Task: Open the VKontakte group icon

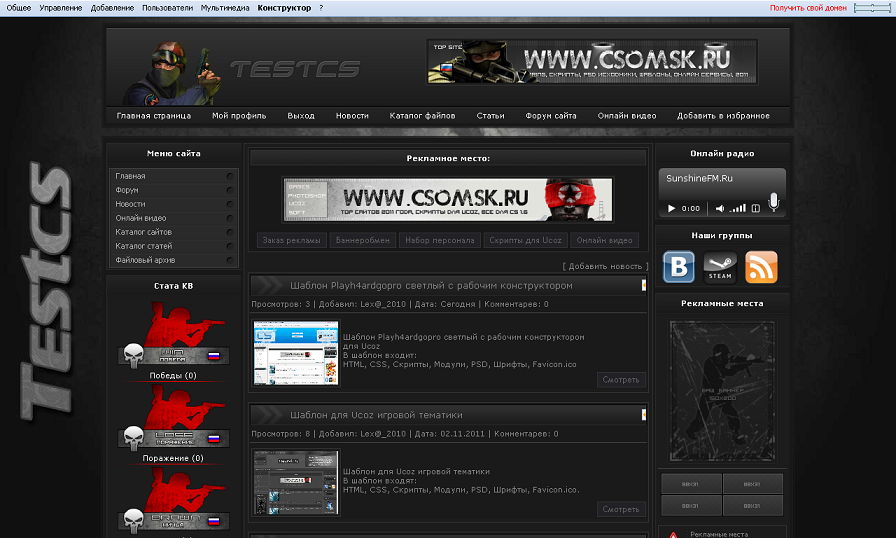Action: tap(681, 268)
